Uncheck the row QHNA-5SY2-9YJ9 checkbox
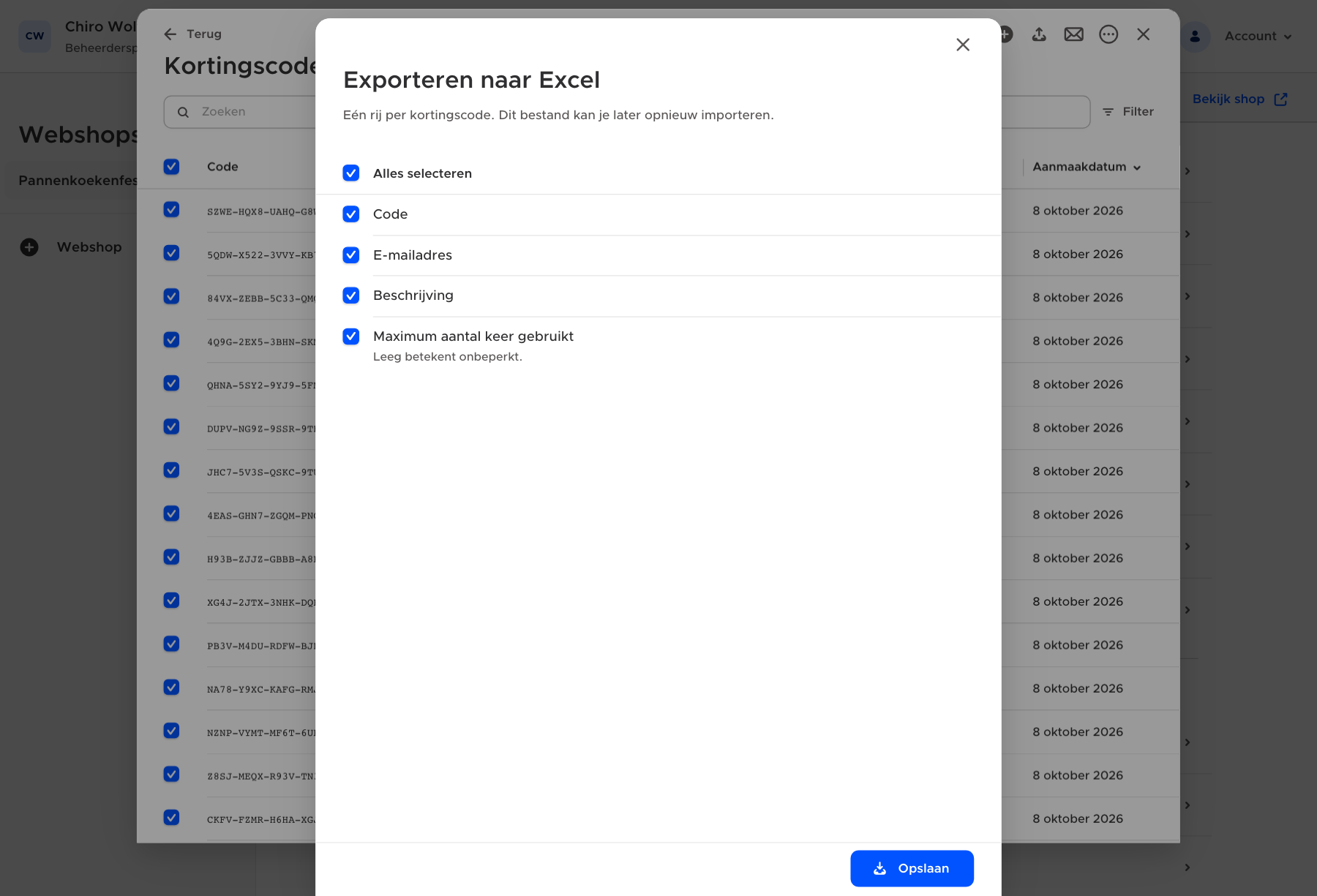The width and height of the screenshot is (1317, 896). point(172,383)
